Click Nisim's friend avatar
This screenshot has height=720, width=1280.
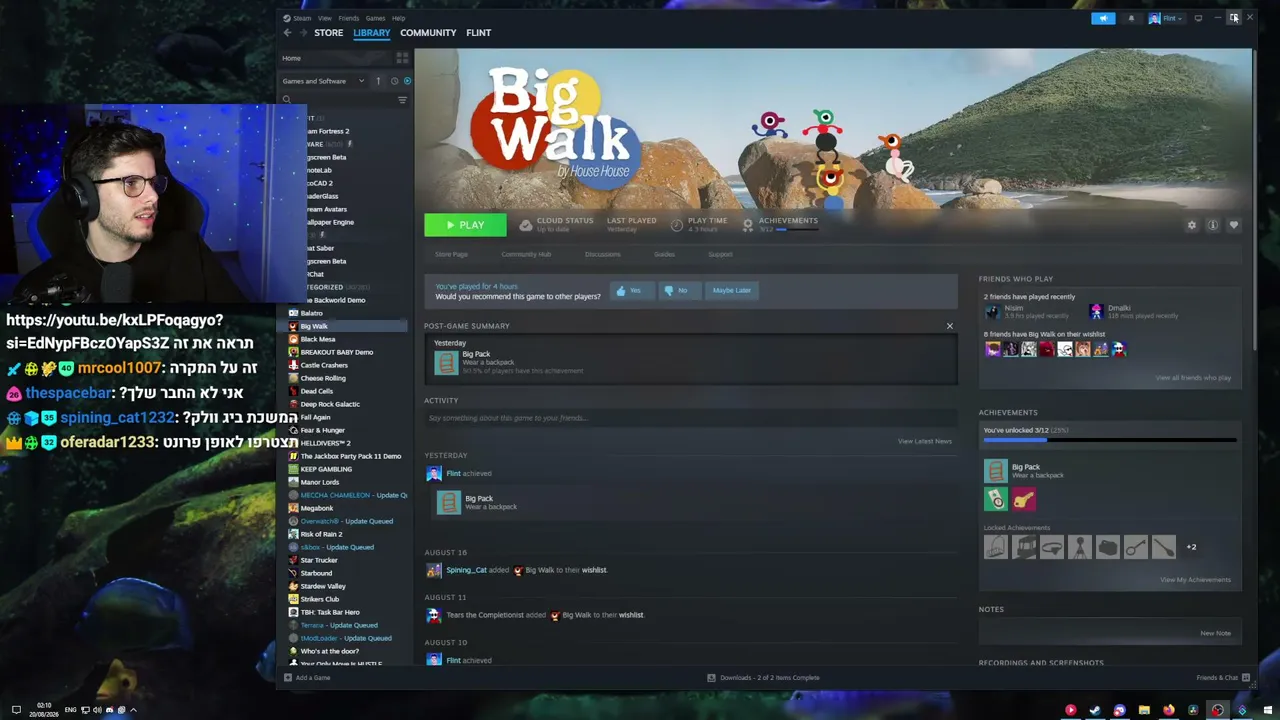click(992, 312)
